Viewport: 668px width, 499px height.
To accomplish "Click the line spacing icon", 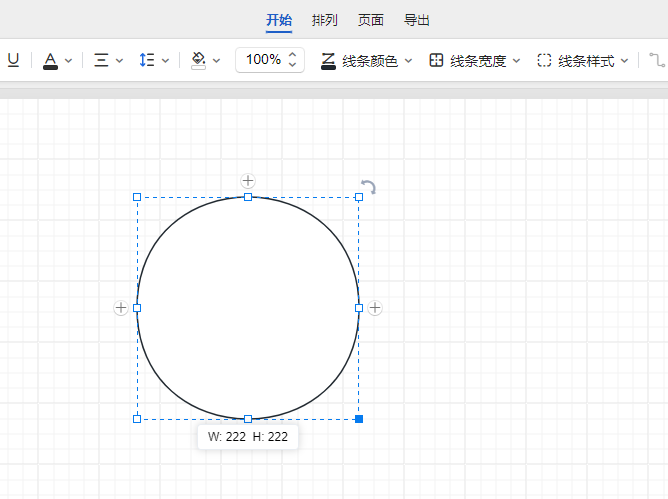I will pyautogui.click(x=147, y=60).
